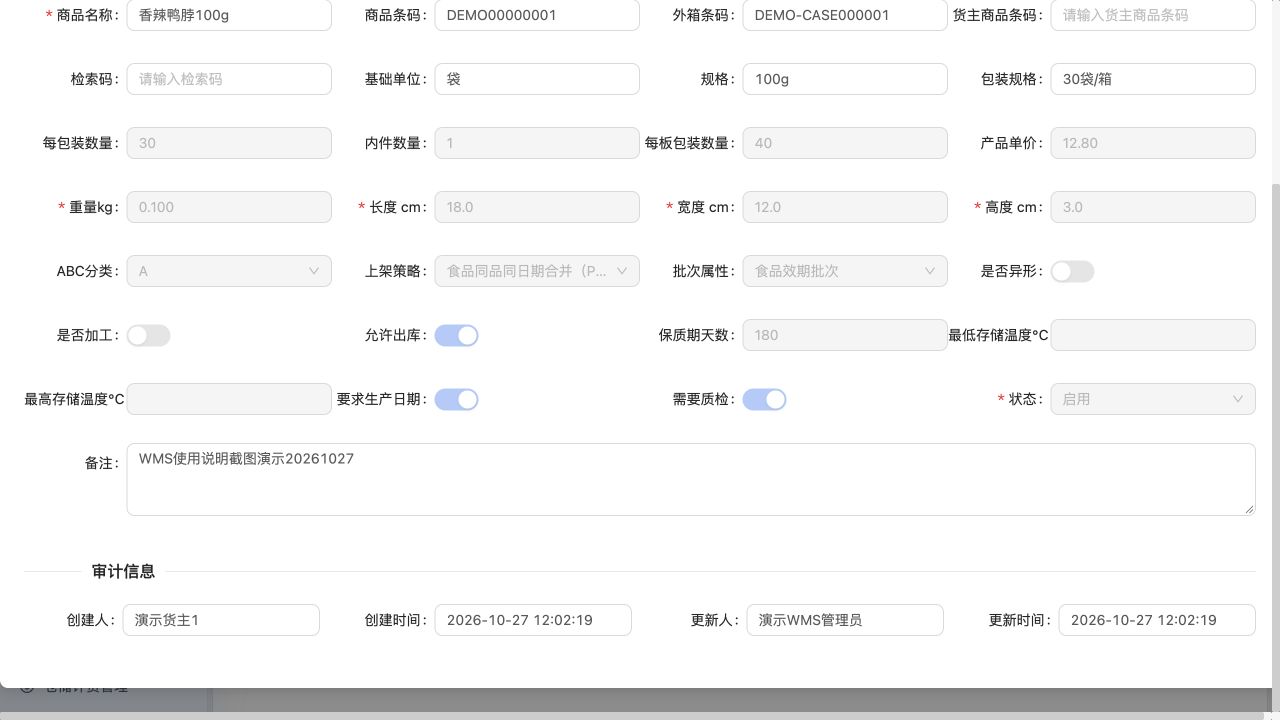Click the 更新人 field 演示WMS管理员

(x=845, y=620)
